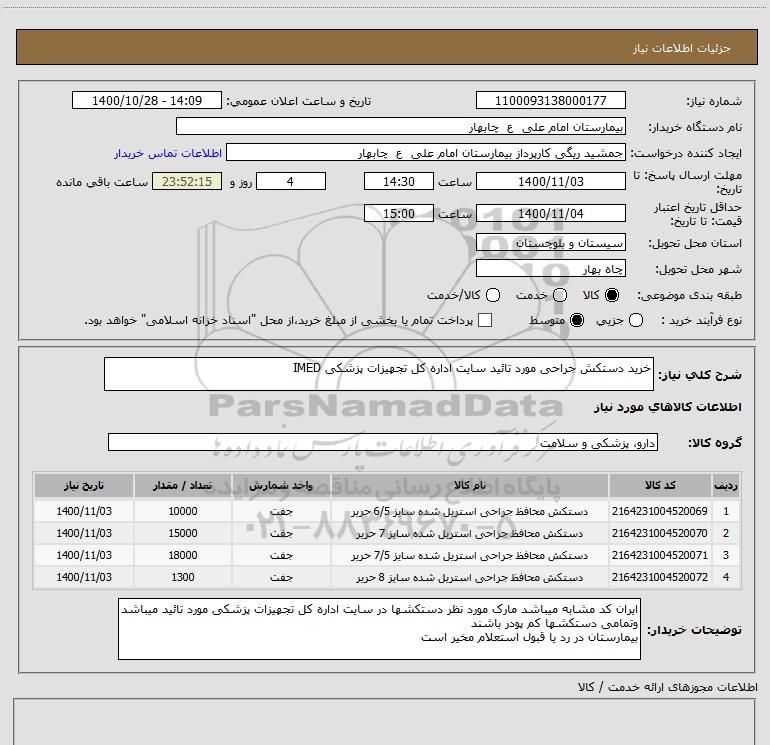Click need date in row 1
Image resolution: width=770 pixels, height=745 pixels.
[84, 511]
